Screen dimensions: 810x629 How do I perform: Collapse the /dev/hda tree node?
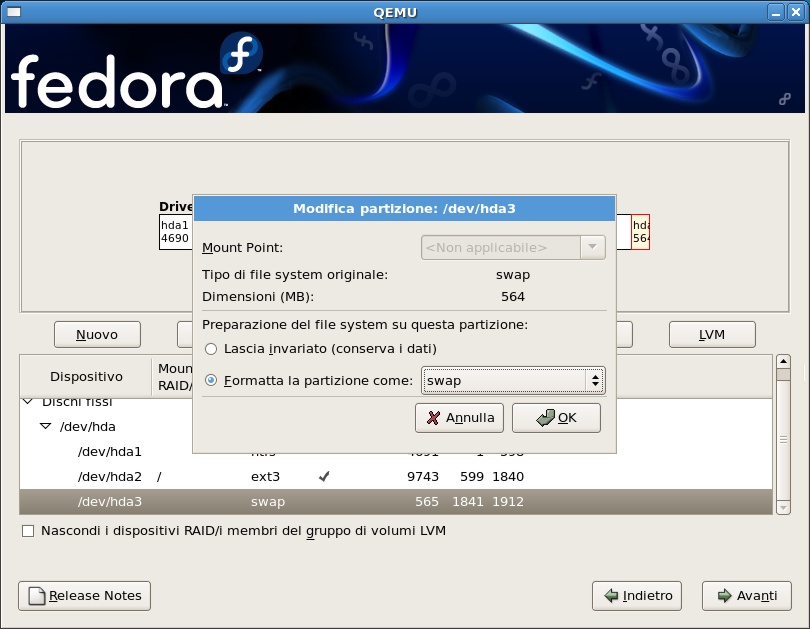click(x=45, y=427)
